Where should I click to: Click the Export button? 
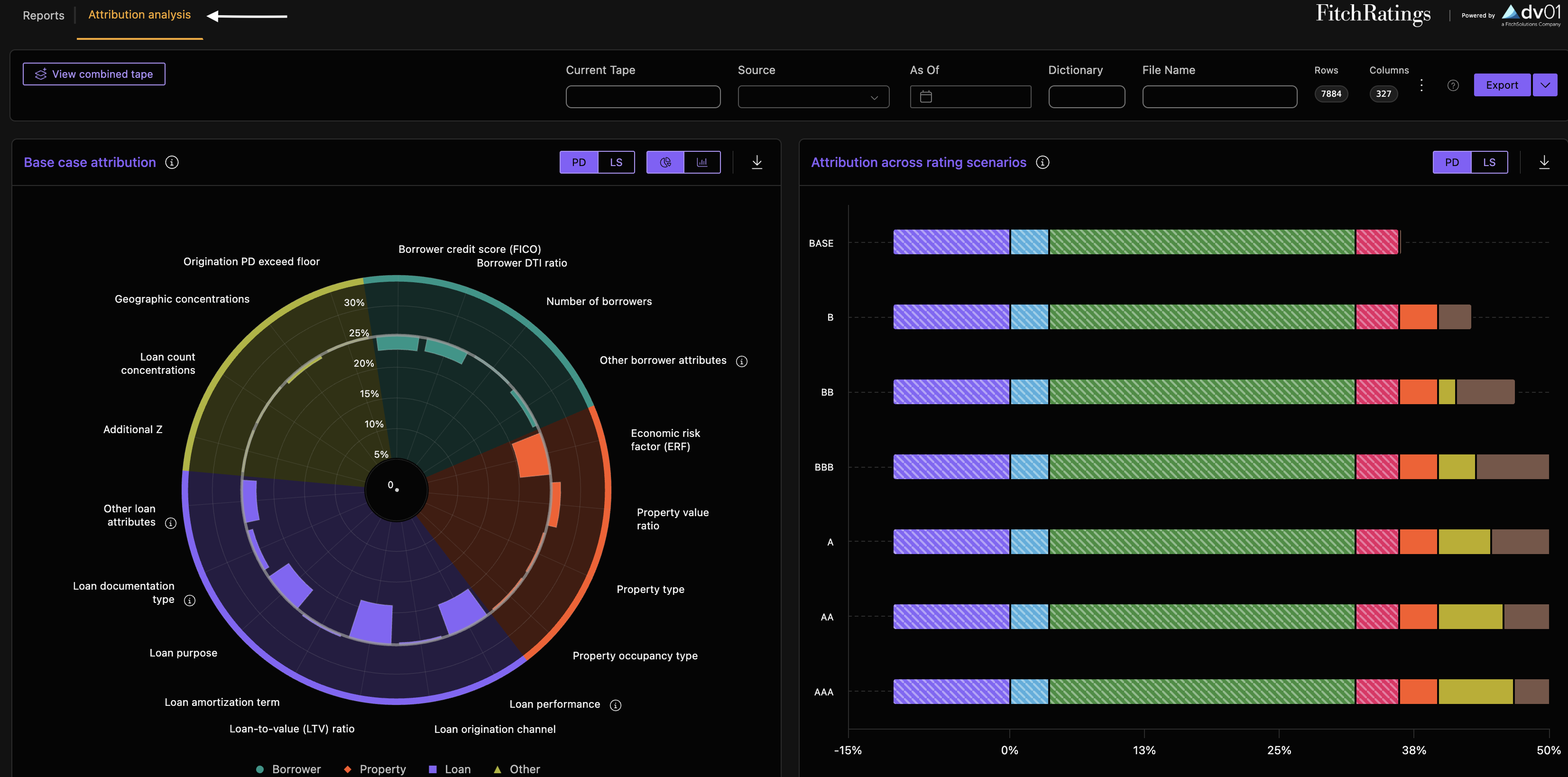tap(1502, 85)
